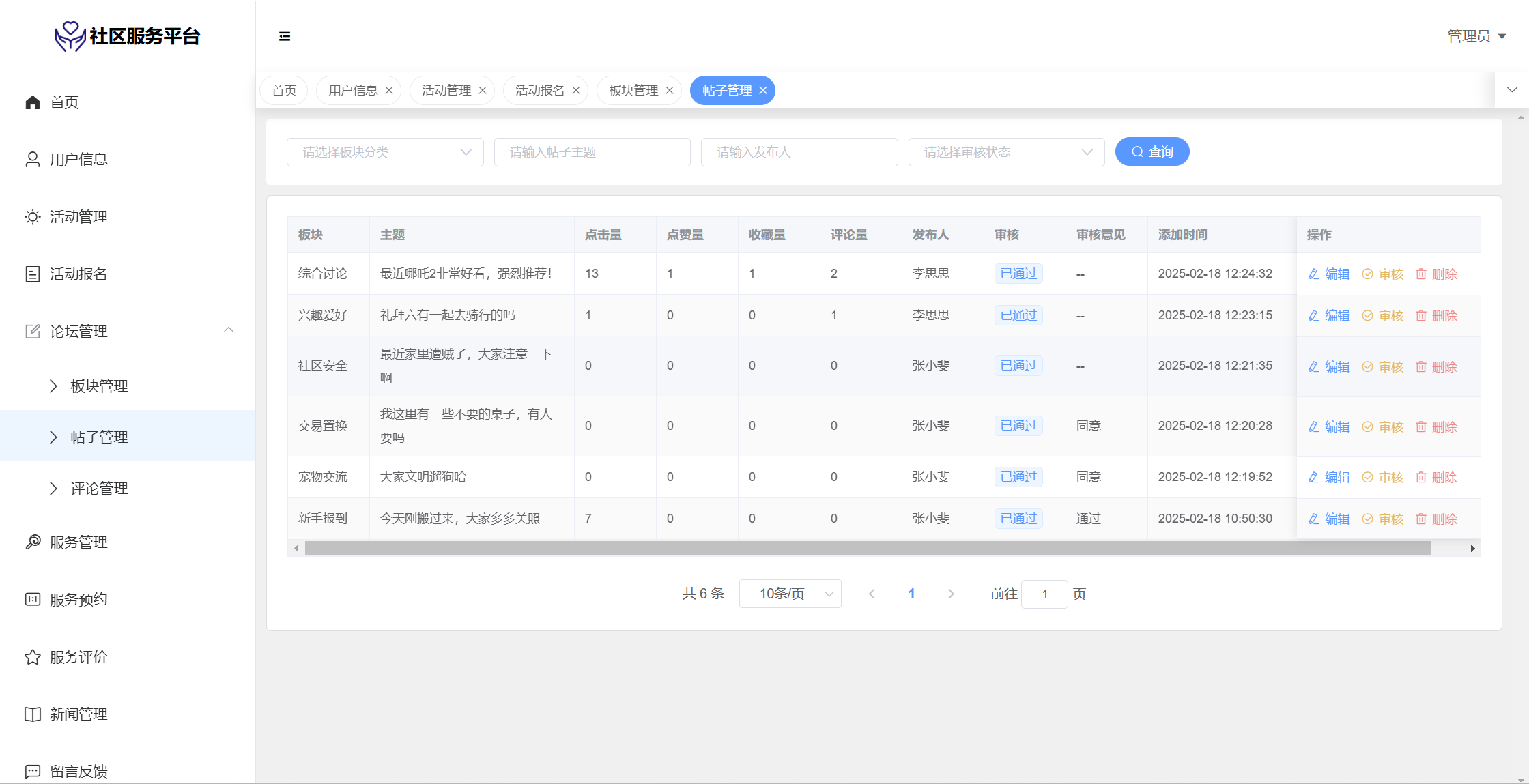The height and width of the screenshot is (784, 1529).
Task: Select 评论管理 in the sidebar
Action: click(99, 489)
